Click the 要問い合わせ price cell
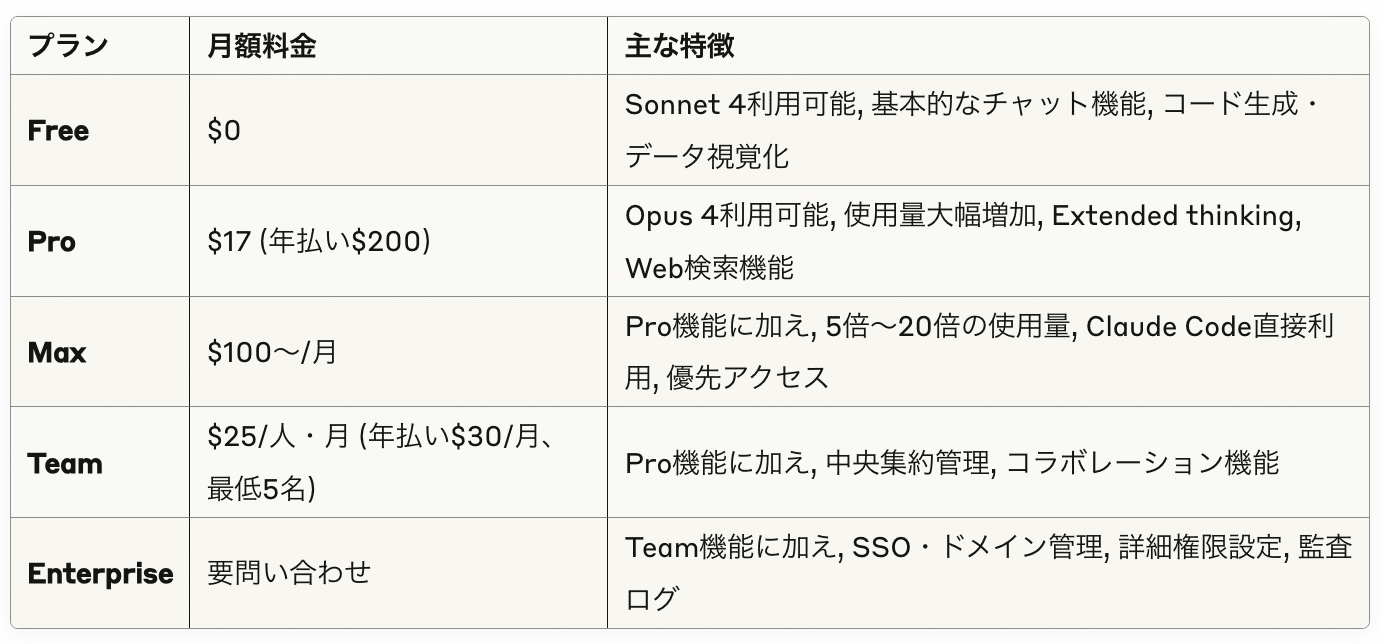 click(x=288, y=573)
